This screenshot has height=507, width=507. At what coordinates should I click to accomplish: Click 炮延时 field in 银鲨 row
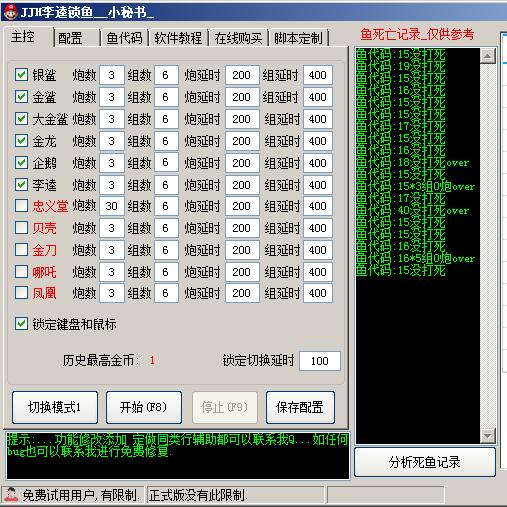(x=242, y=75)
